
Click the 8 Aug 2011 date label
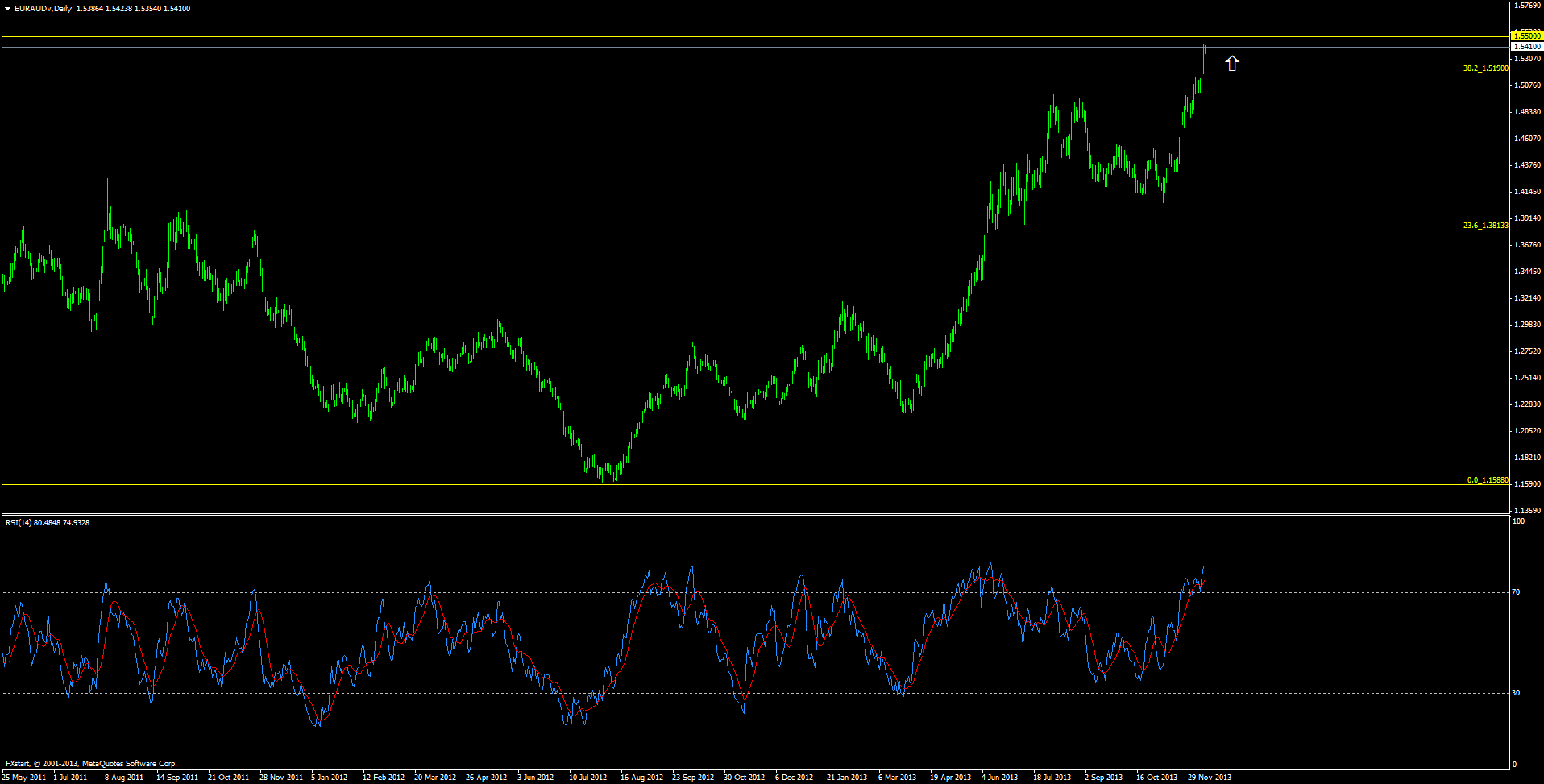(124, 778)
